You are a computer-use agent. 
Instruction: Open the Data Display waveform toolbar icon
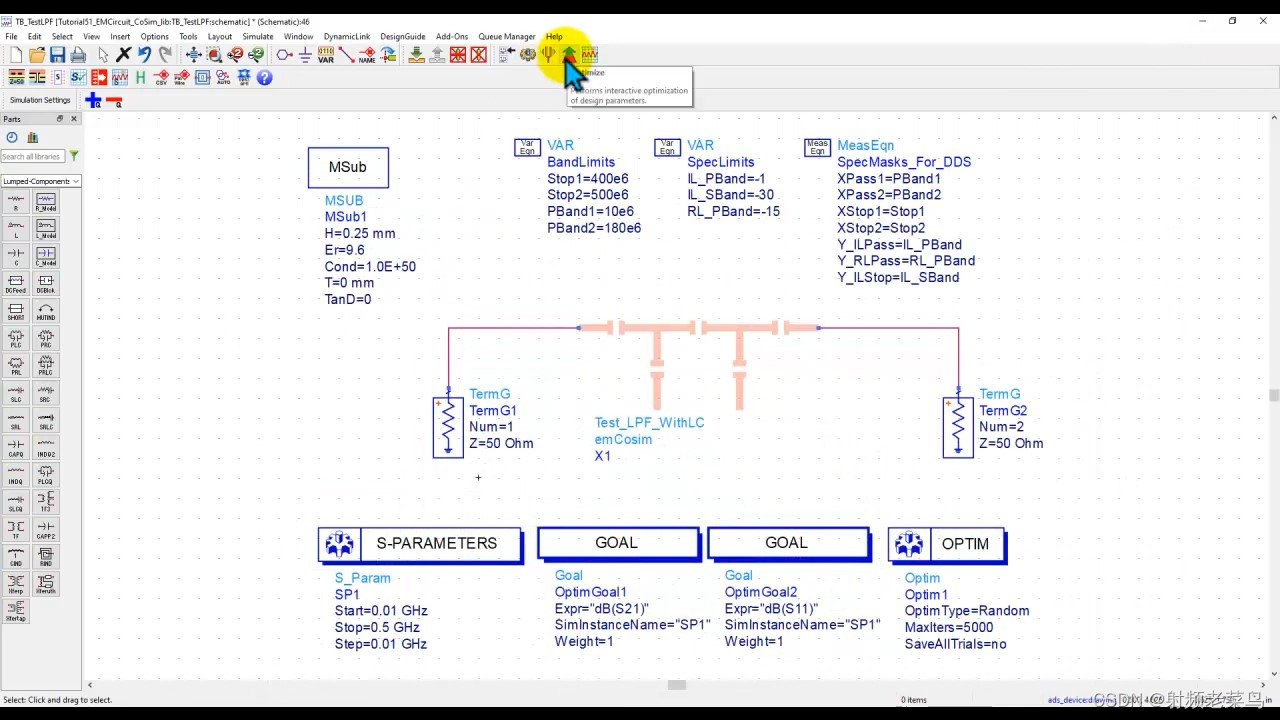tap(590, 55)
